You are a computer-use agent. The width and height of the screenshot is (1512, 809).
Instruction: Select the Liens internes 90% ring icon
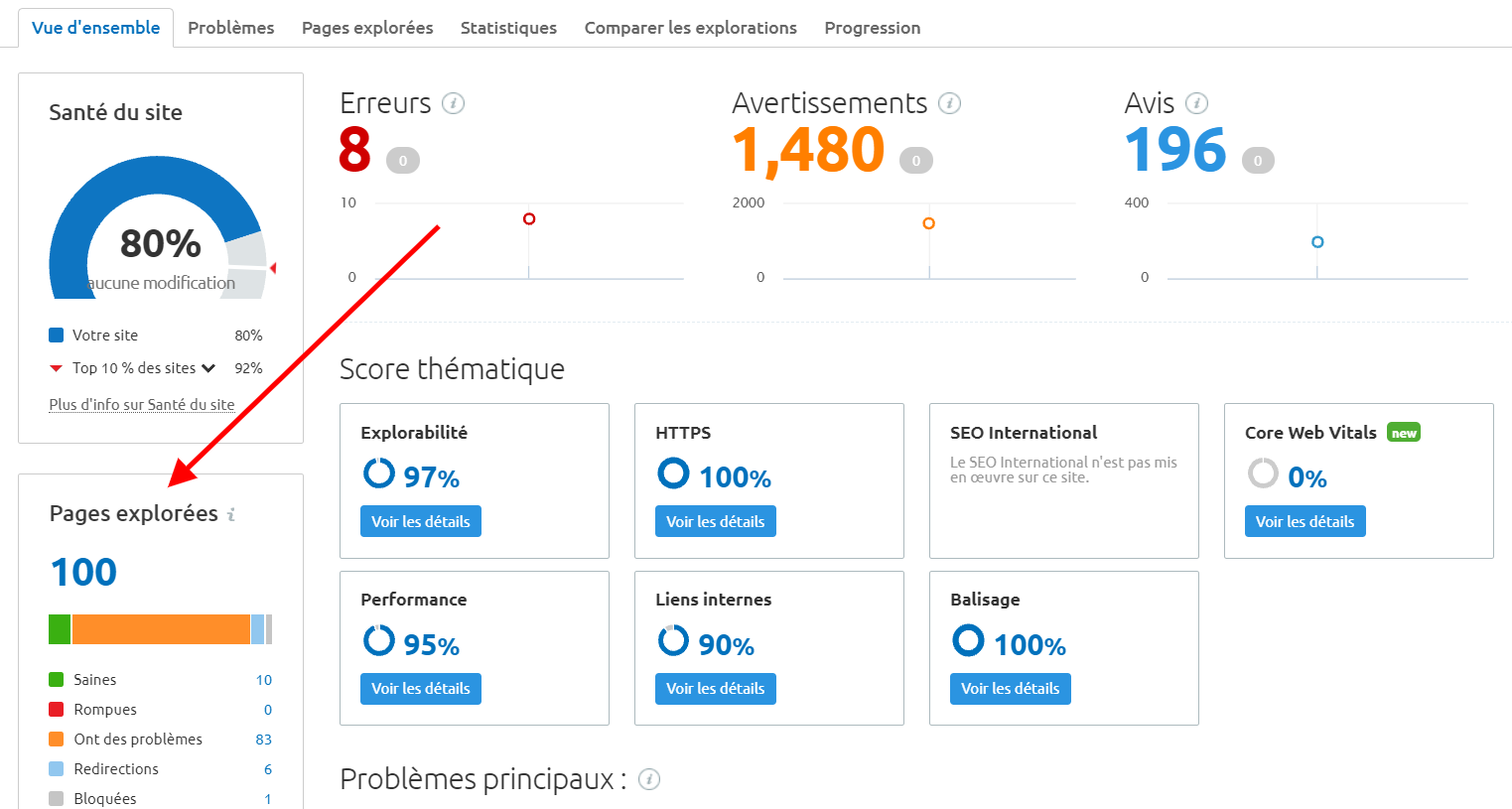click(673, 640)
